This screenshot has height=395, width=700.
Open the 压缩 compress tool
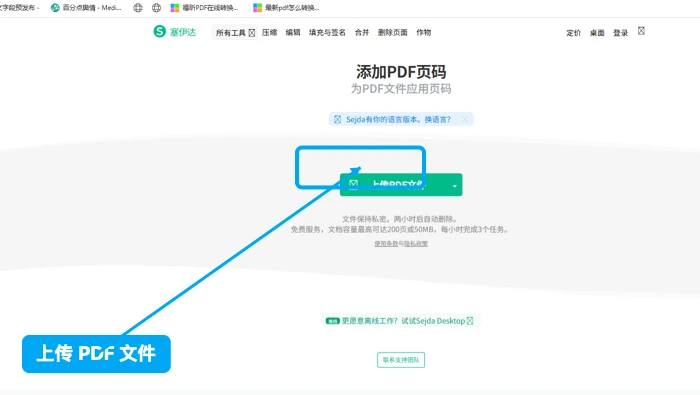click(x=270, y=33)
